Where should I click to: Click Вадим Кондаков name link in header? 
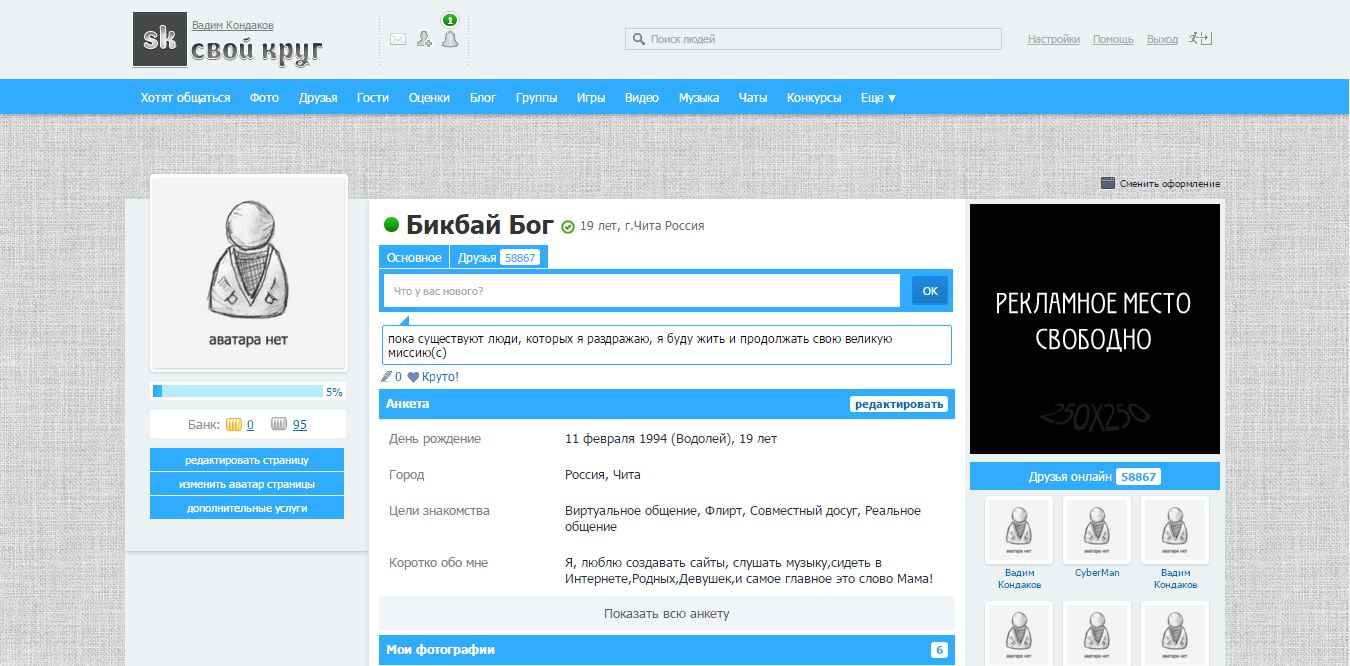(x=232, y=25)
